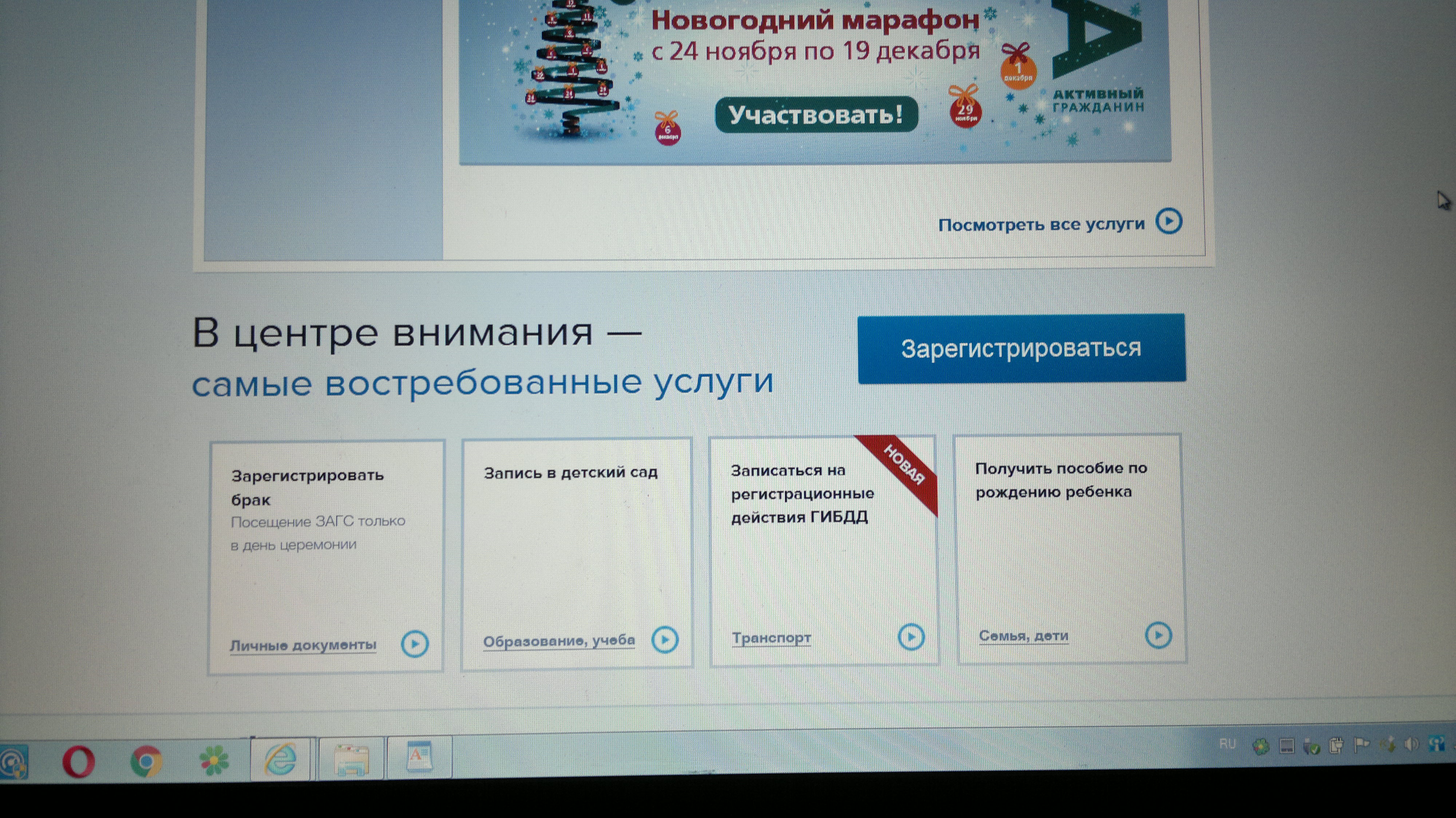The image size is (1456, 818).
Task: Click the Новогодний марафон banner title
Action: coord(815,20)
